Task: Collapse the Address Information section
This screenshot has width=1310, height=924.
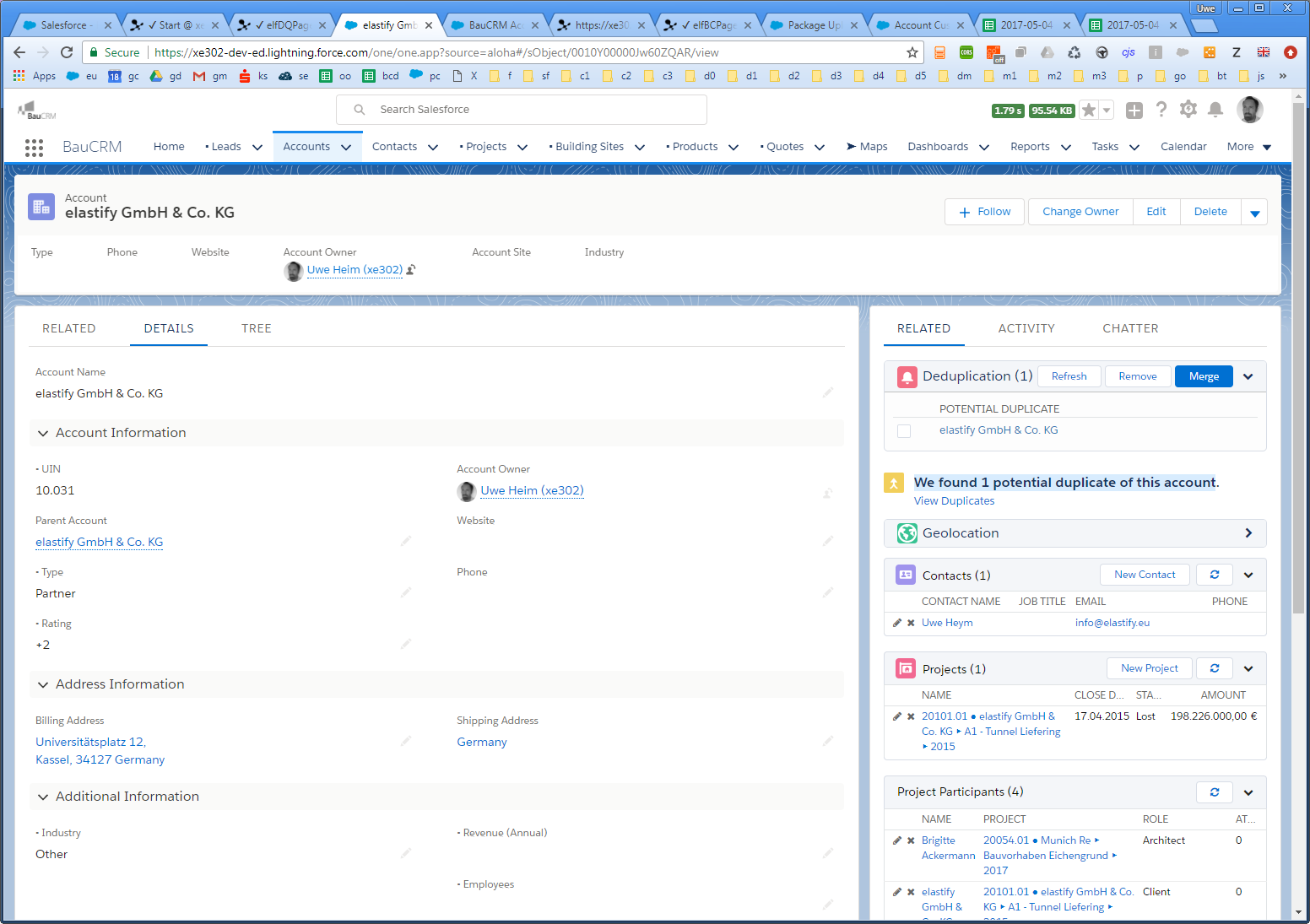Action: (x=43, y=684)
